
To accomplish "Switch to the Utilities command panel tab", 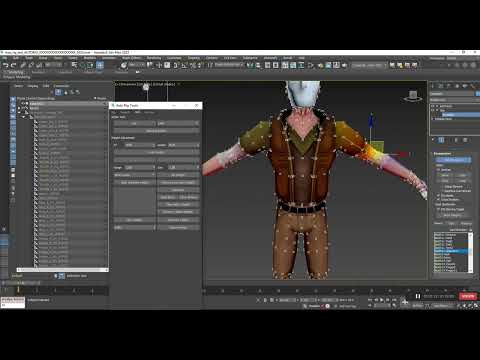I will point(473,86).
